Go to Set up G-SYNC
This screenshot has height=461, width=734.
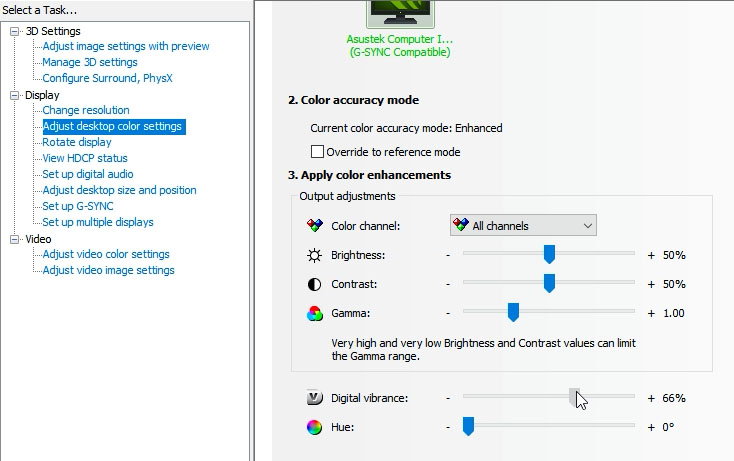click(78, 206)
